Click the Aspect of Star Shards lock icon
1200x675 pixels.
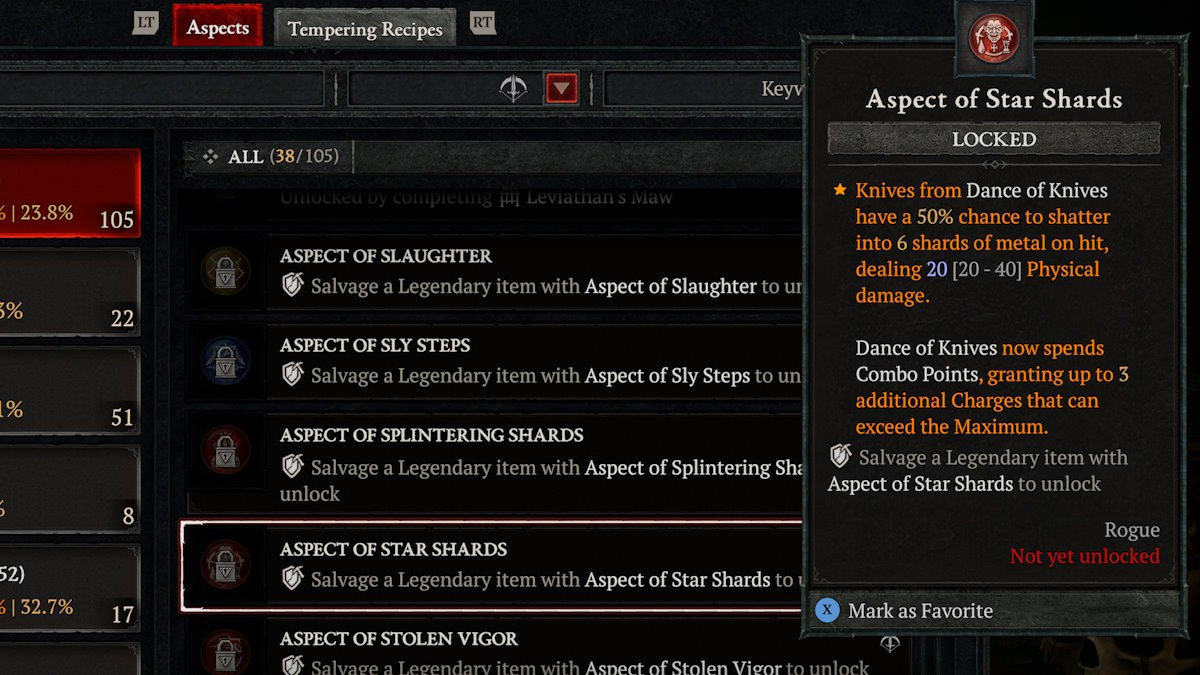(x=225, y=565)
